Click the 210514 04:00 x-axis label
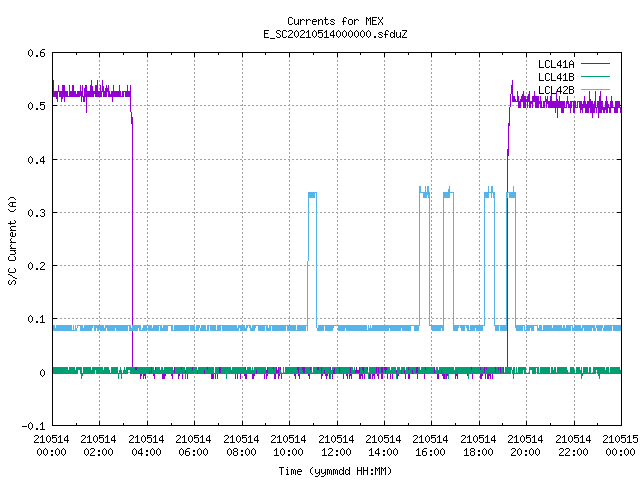This screenshot has height=480, width=640. click(x=146, y=446)
